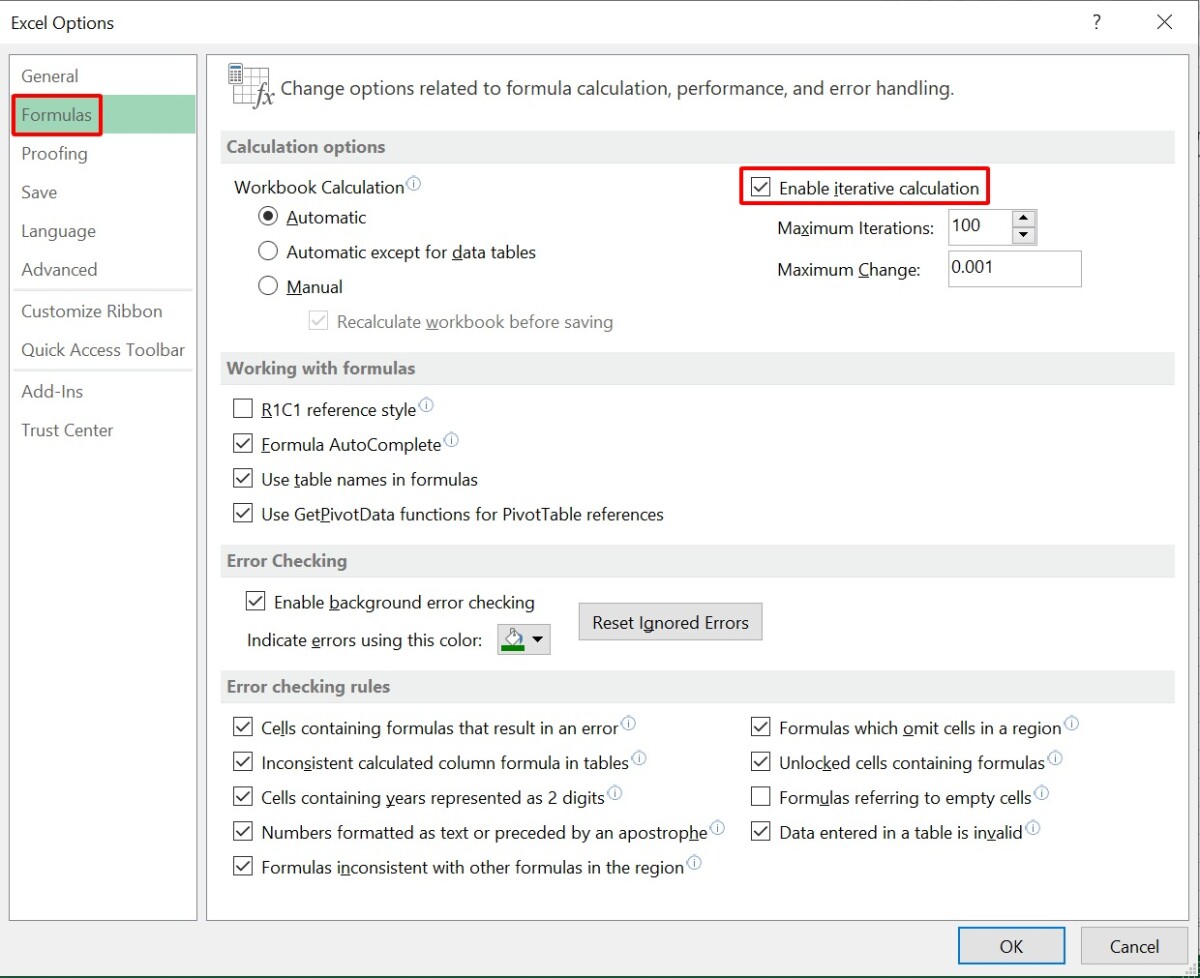The image size is (1200, 978).
Task: Toggle Unlocked cells containing formulas rule
Action: coord(761,762)
